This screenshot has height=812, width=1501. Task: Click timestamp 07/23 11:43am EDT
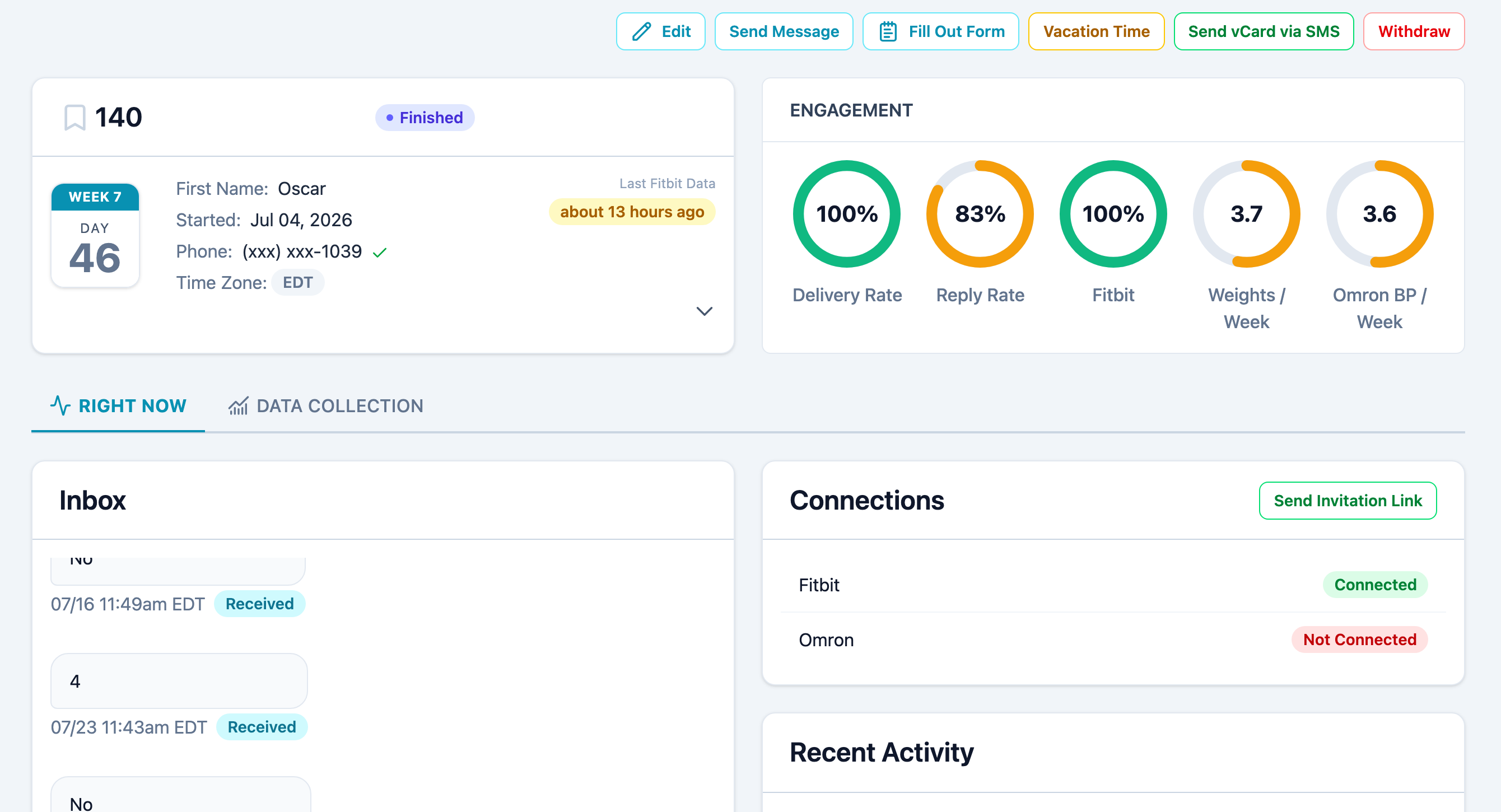pyautogui.click(x=129, y=727)
